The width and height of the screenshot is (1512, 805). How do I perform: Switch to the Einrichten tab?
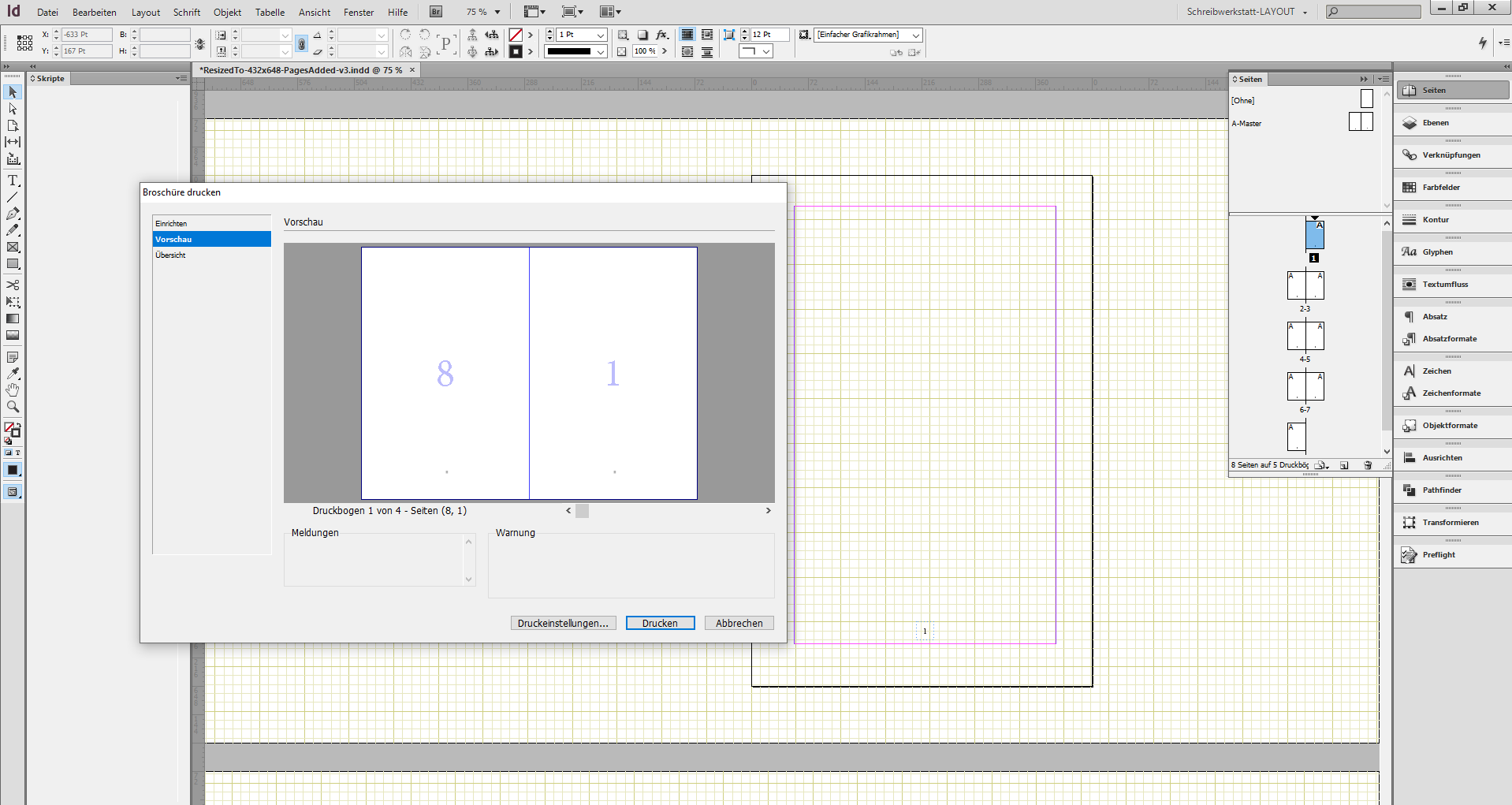point(171,223)
